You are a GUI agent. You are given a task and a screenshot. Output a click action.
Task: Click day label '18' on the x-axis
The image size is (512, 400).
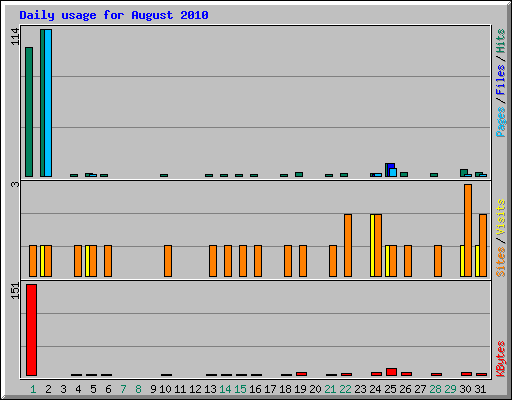285,389
